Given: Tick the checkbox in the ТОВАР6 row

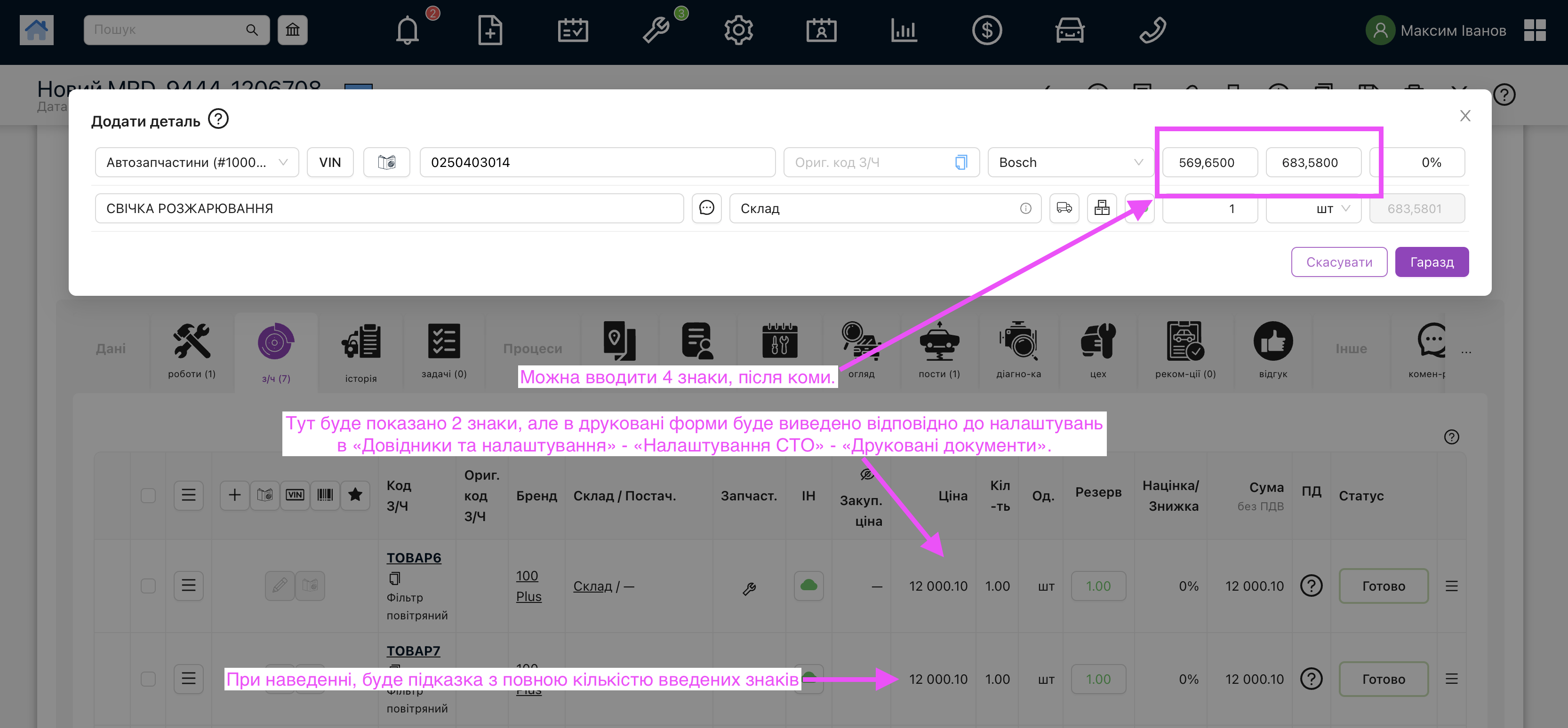Looking at the screenshot, I should (148, 586).
